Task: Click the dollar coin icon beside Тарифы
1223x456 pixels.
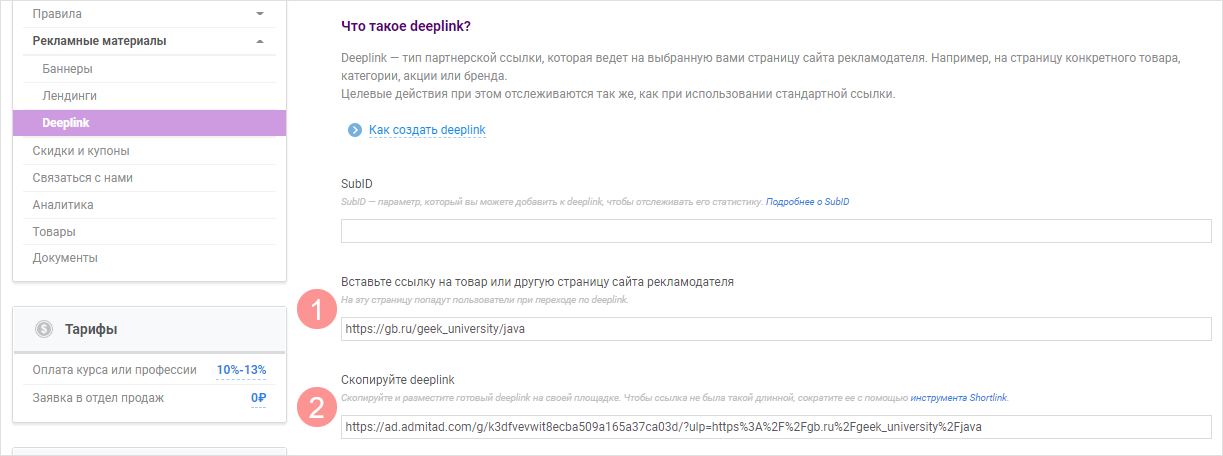Action: click(43, 329)
